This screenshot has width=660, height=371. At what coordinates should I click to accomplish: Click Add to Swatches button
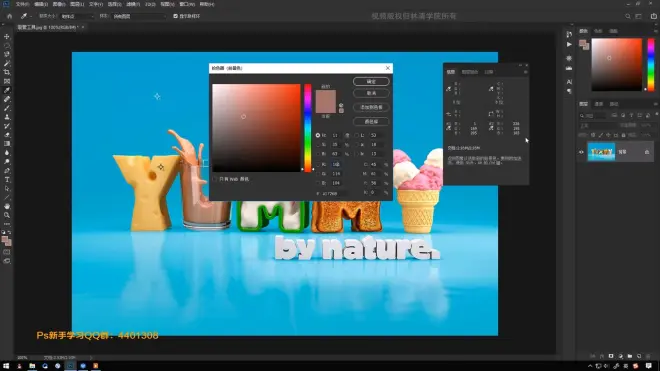pyautogui.click(x=371, y=107)
